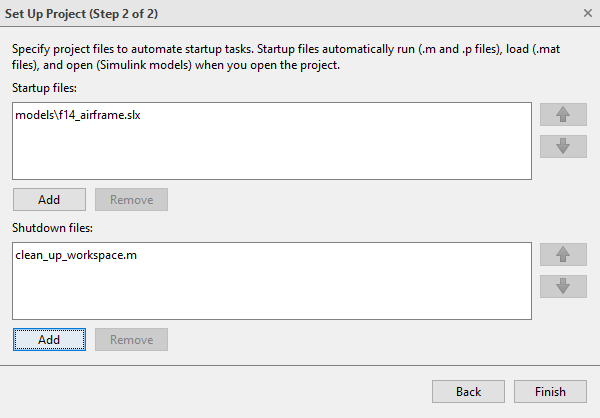
Task: Go Back to the previous step
Action: click(468, 391)
